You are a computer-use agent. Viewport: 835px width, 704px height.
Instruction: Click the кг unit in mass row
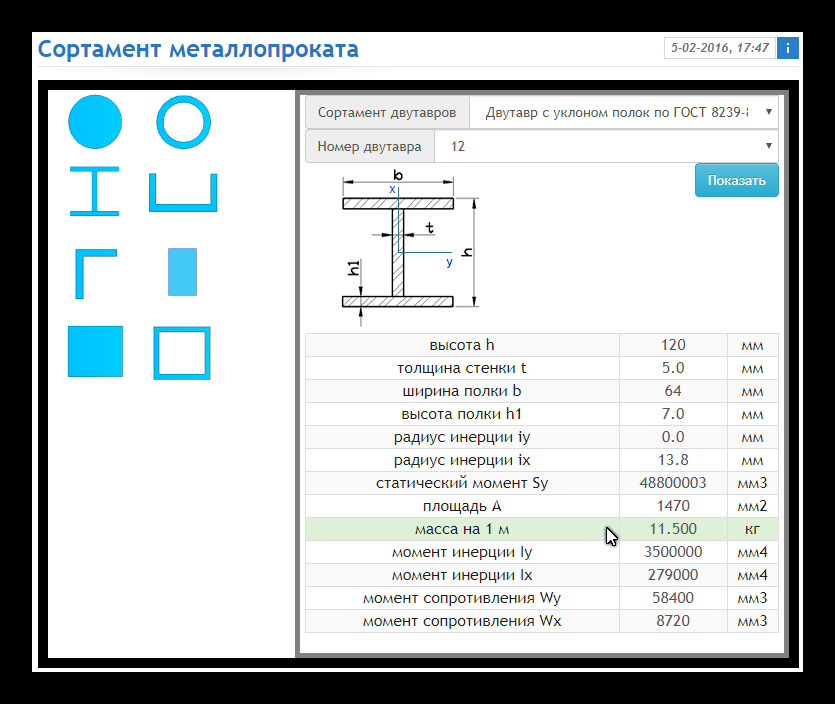(x=752, y=529)
